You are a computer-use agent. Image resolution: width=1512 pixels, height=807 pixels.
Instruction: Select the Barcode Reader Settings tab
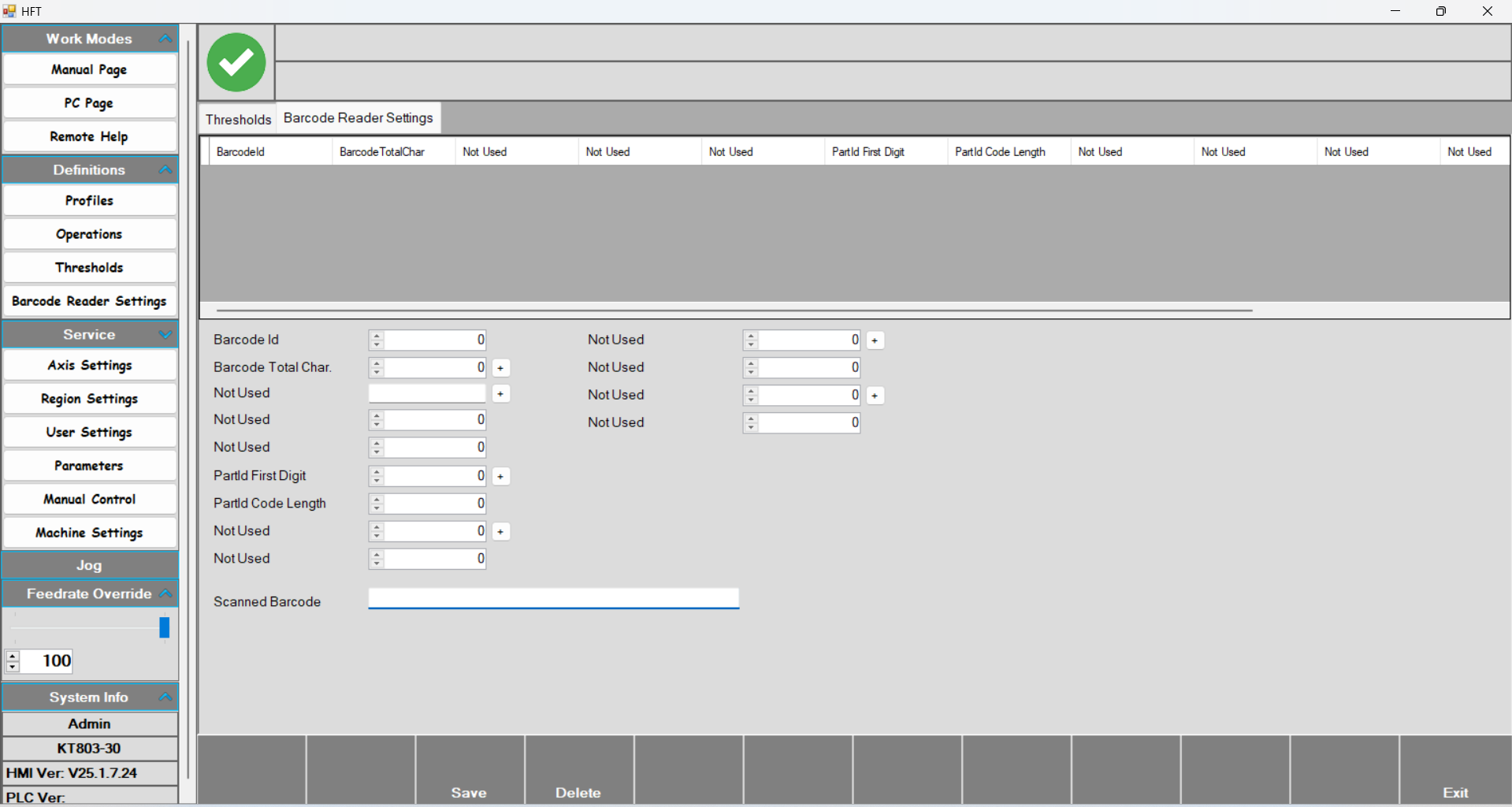[358, 118]
